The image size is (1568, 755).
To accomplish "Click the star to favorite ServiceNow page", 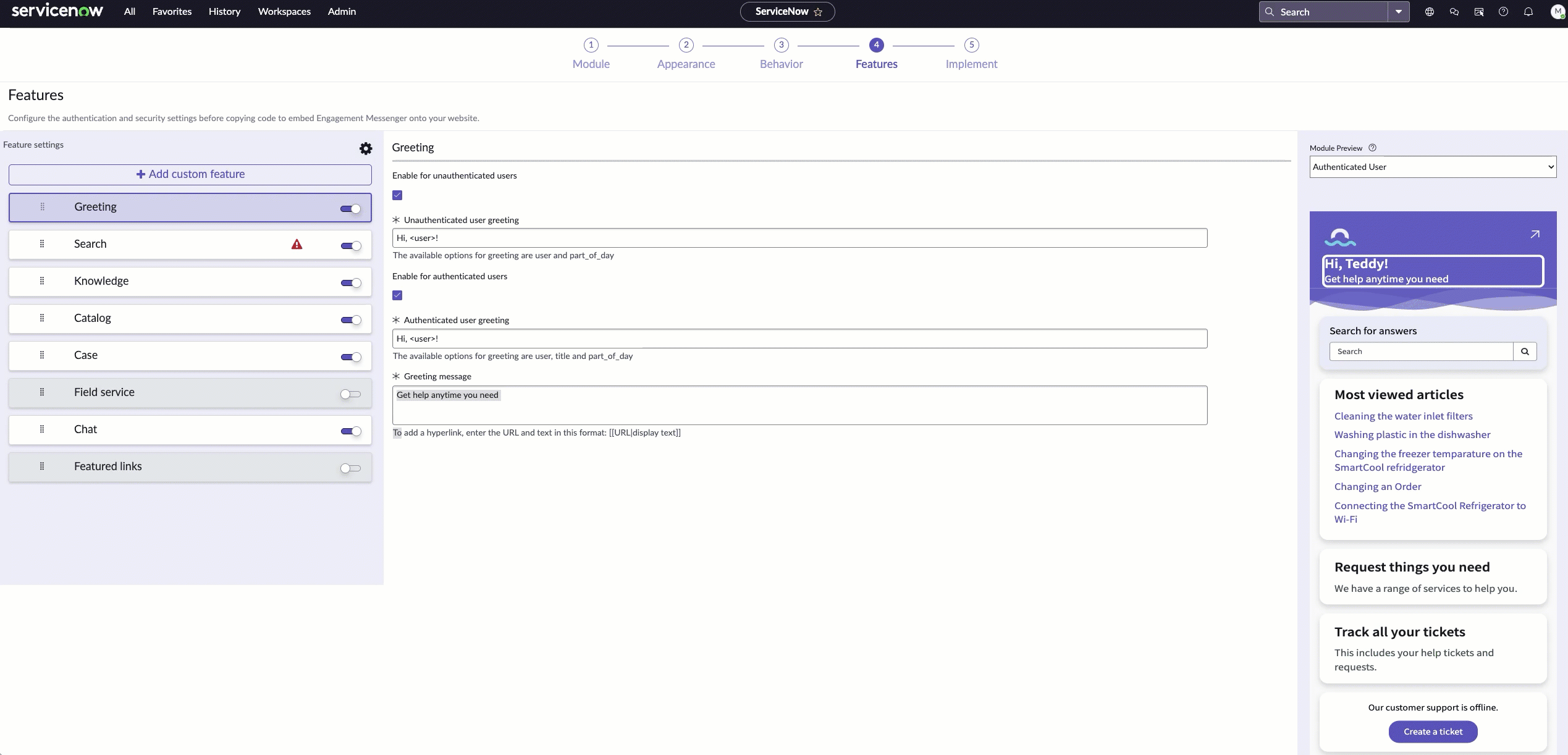I will pos(818,12).
